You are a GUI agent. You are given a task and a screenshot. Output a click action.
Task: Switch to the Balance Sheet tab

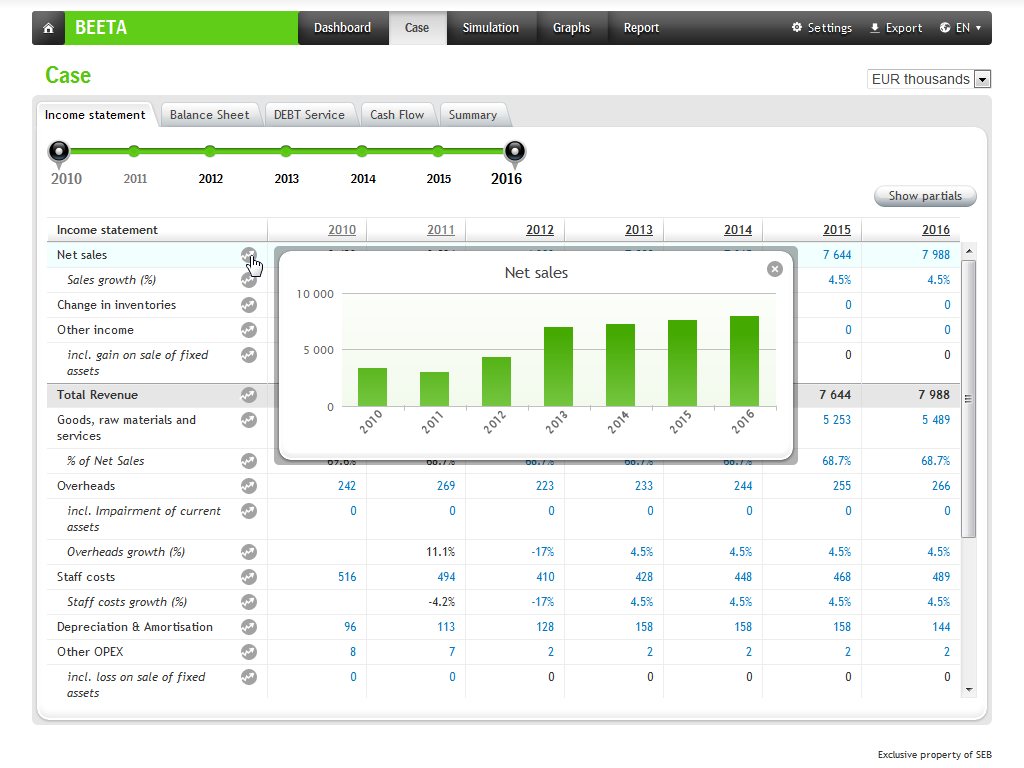pyautogui.click(x=209, y=115)
